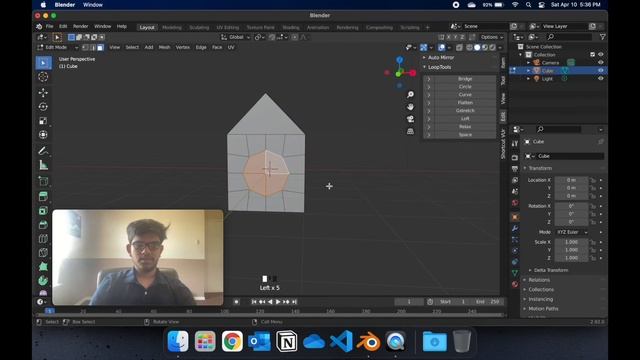This screenshot has width=640, height=360.
Task: Select the Measure tool
Action: (43, 165)
